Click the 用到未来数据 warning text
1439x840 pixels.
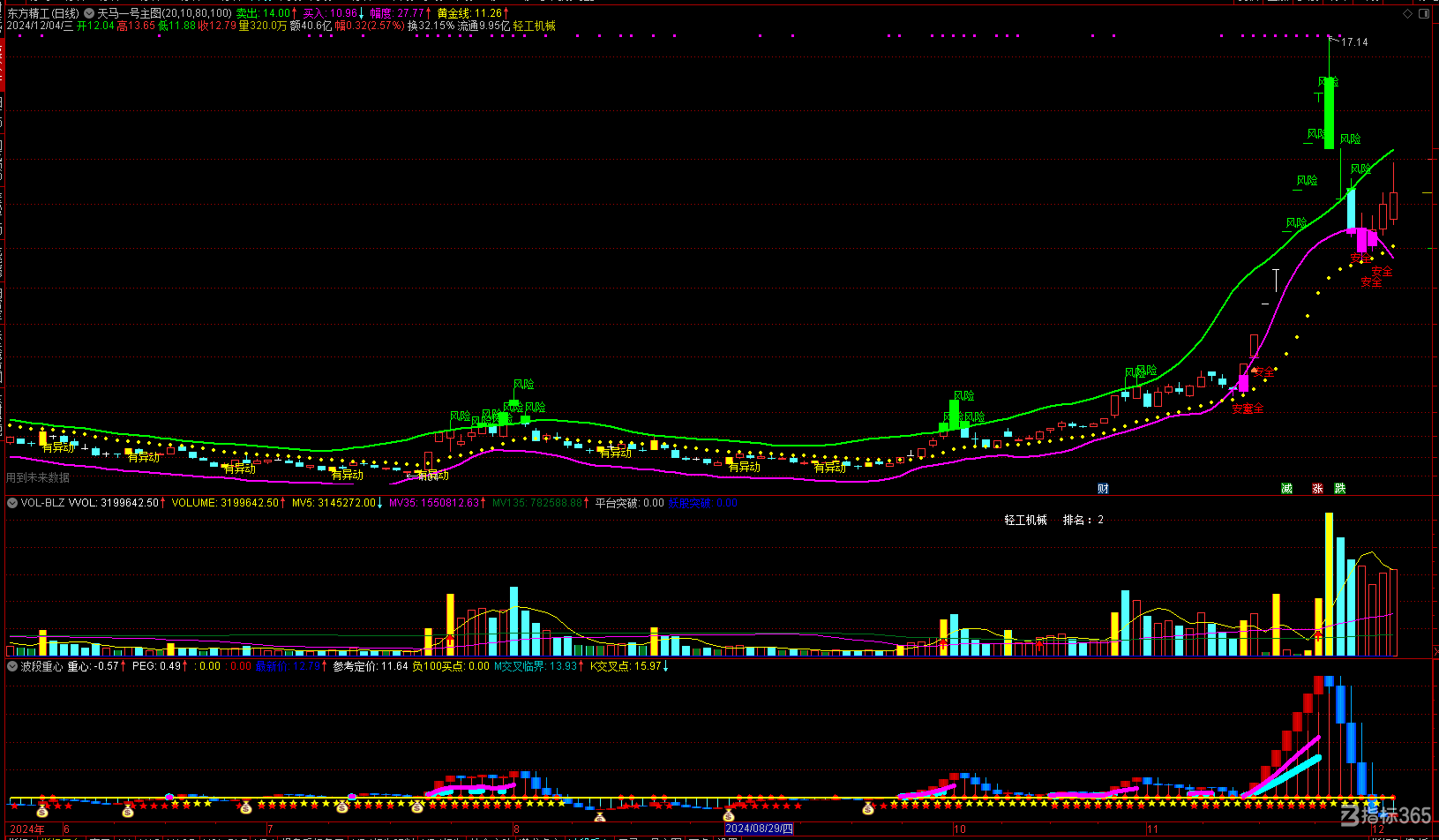tap(38, 477)
